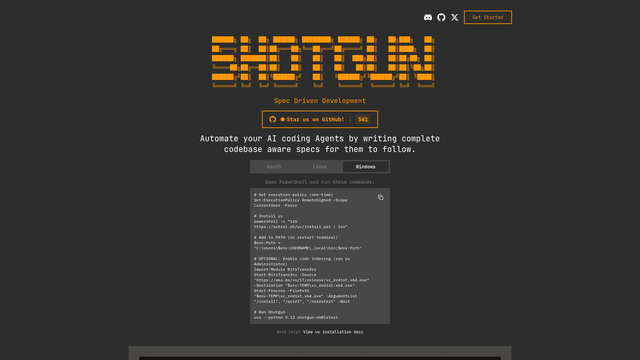Click the GitHub octocat icon inside star button
640x360 pixels.
coord(273,119)
